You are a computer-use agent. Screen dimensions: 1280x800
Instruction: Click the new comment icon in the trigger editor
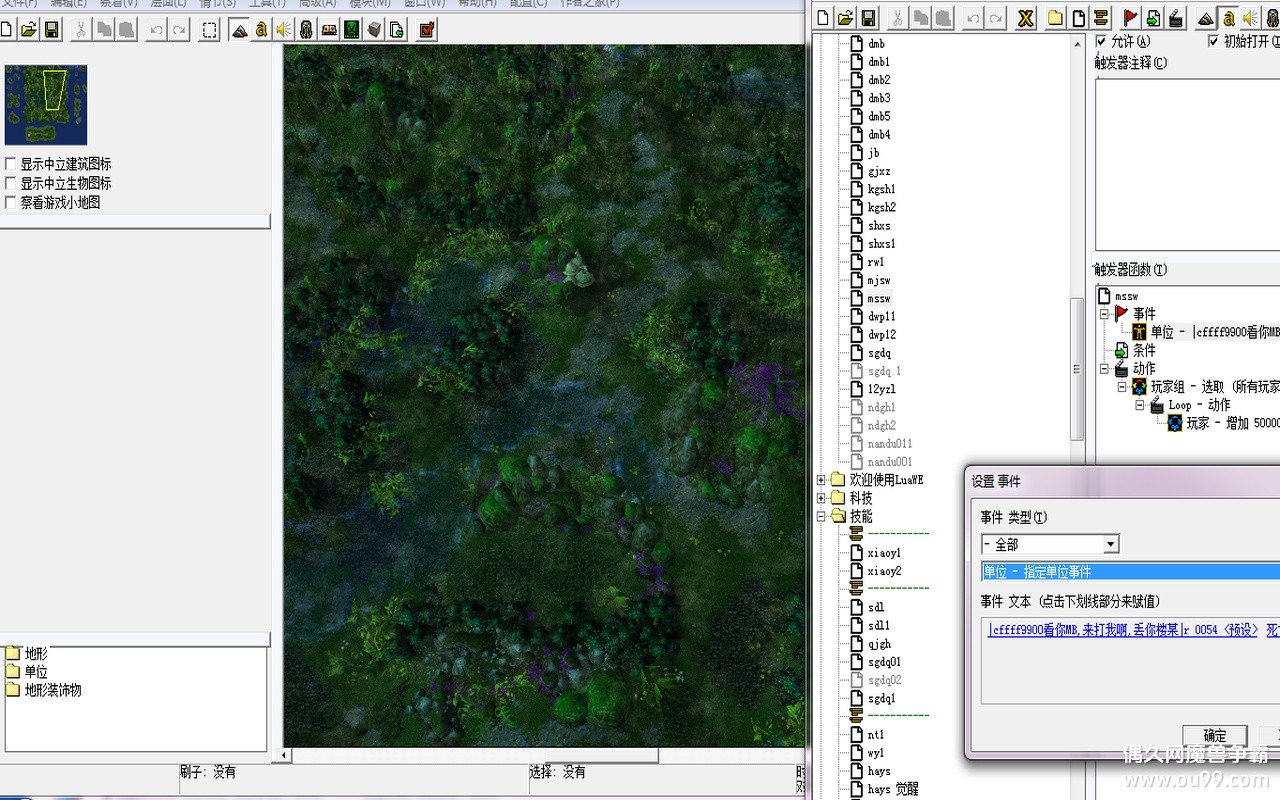[1101, 18]
